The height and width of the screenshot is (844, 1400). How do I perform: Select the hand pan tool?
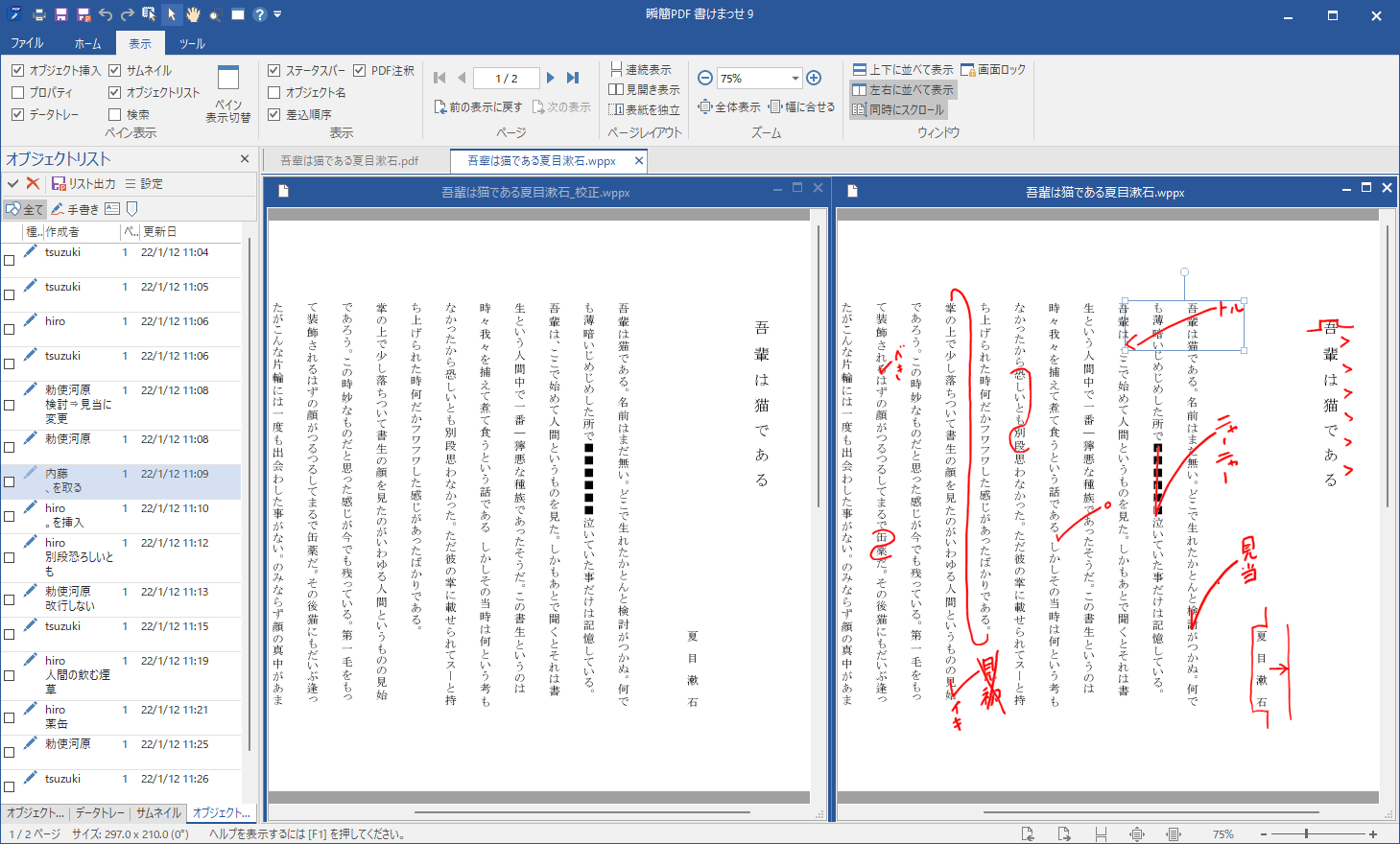[193, 14]
